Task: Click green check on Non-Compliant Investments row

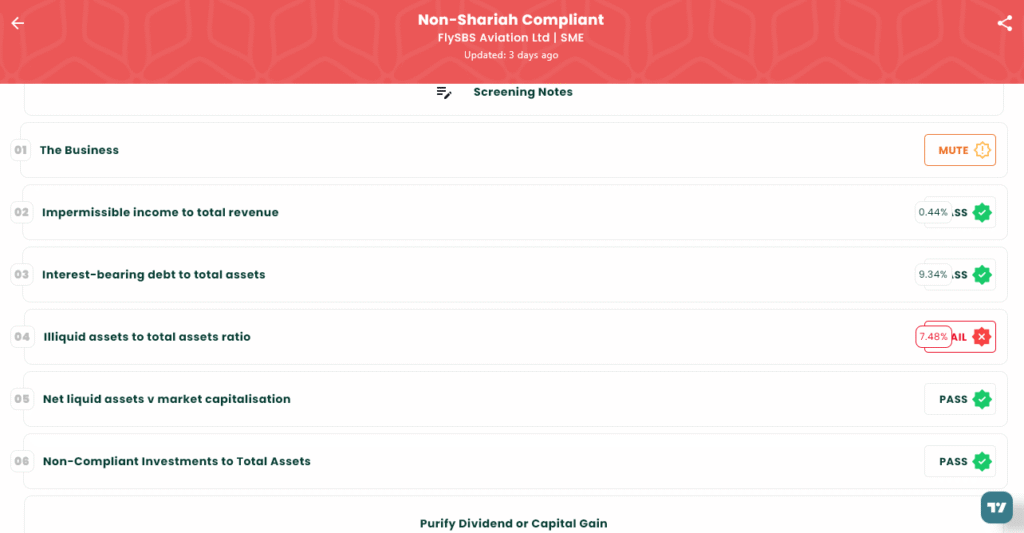Action: (x=982, y=462)
